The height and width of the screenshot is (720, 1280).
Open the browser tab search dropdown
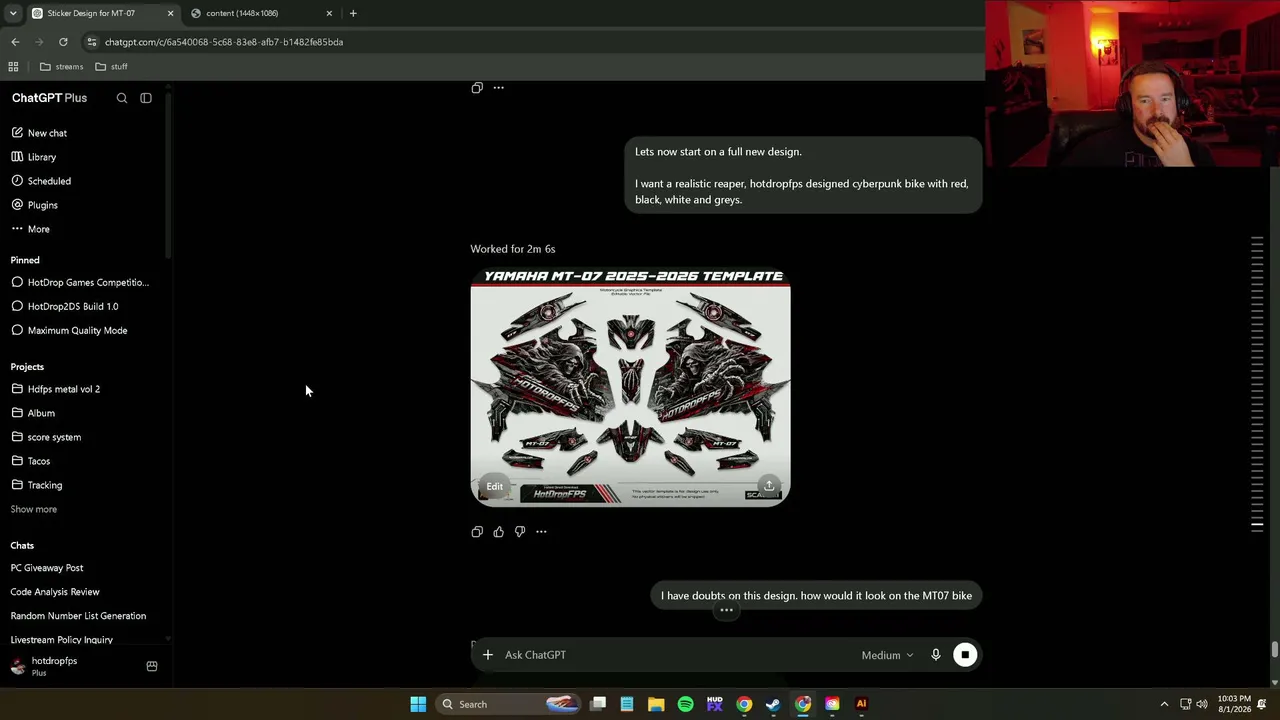click(13, 13)
